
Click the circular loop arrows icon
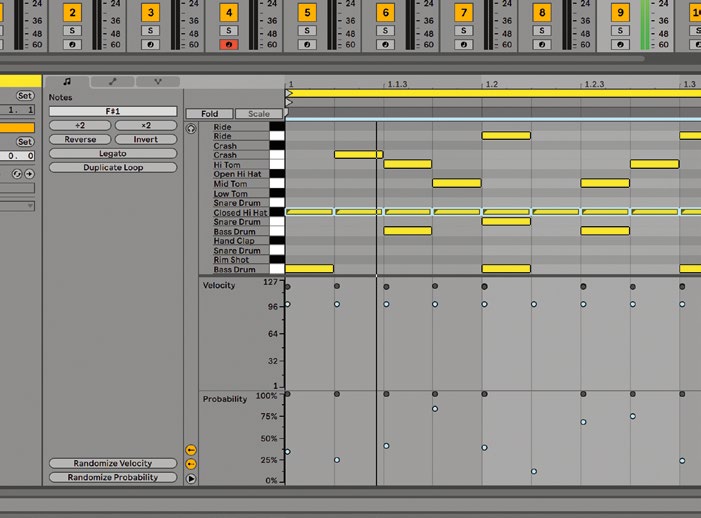tap(17, 174)
